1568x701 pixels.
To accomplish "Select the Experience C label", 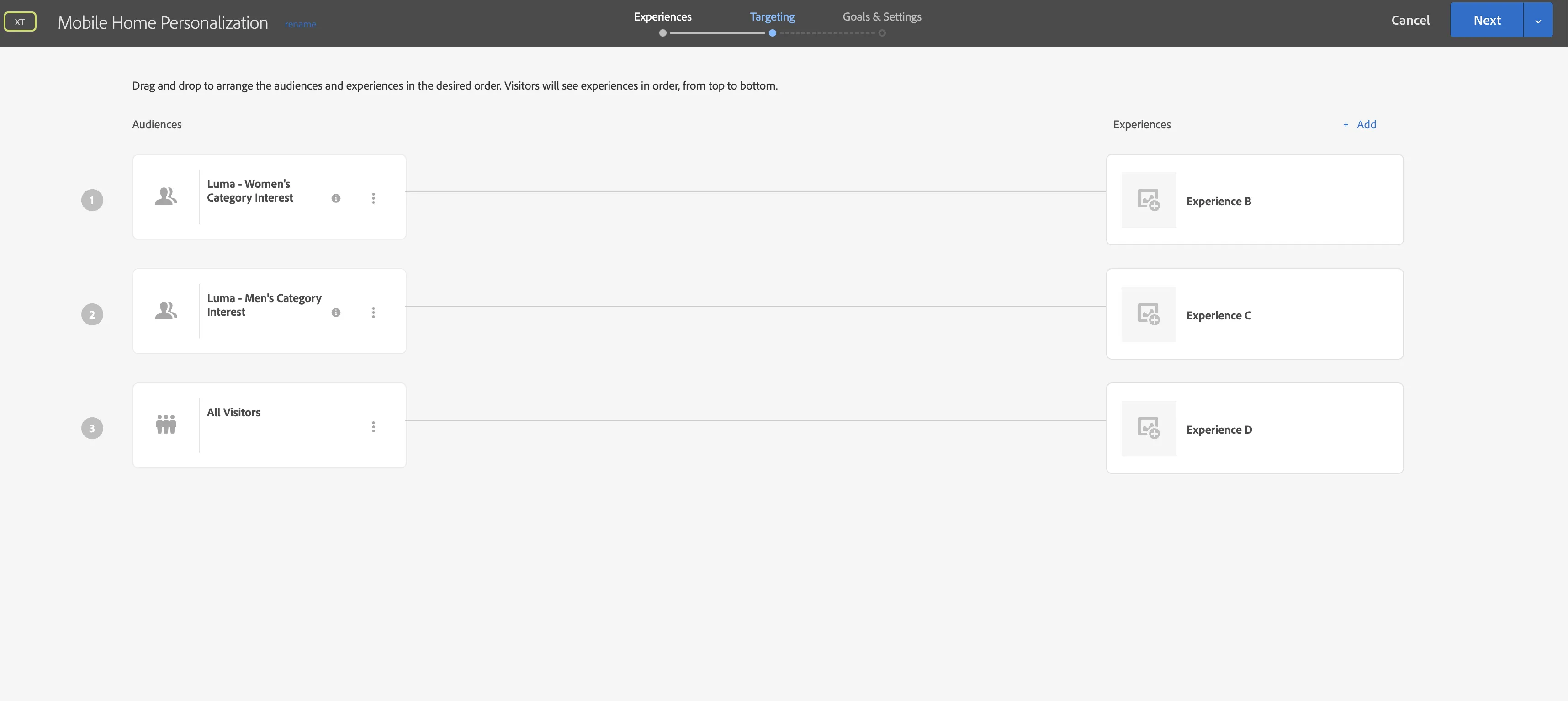I will pos(1218,315).
